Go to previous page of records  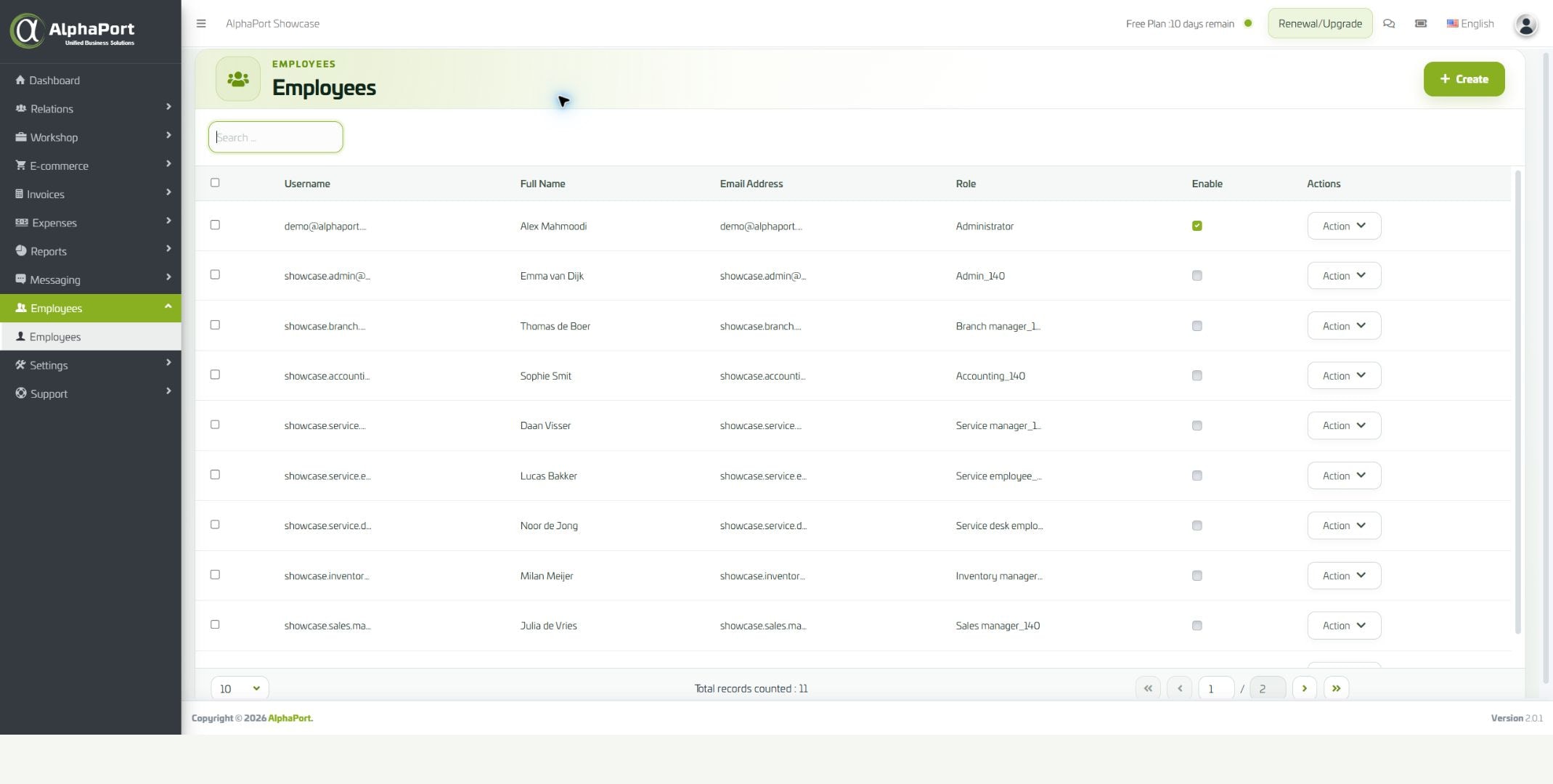click(1180, 688)
